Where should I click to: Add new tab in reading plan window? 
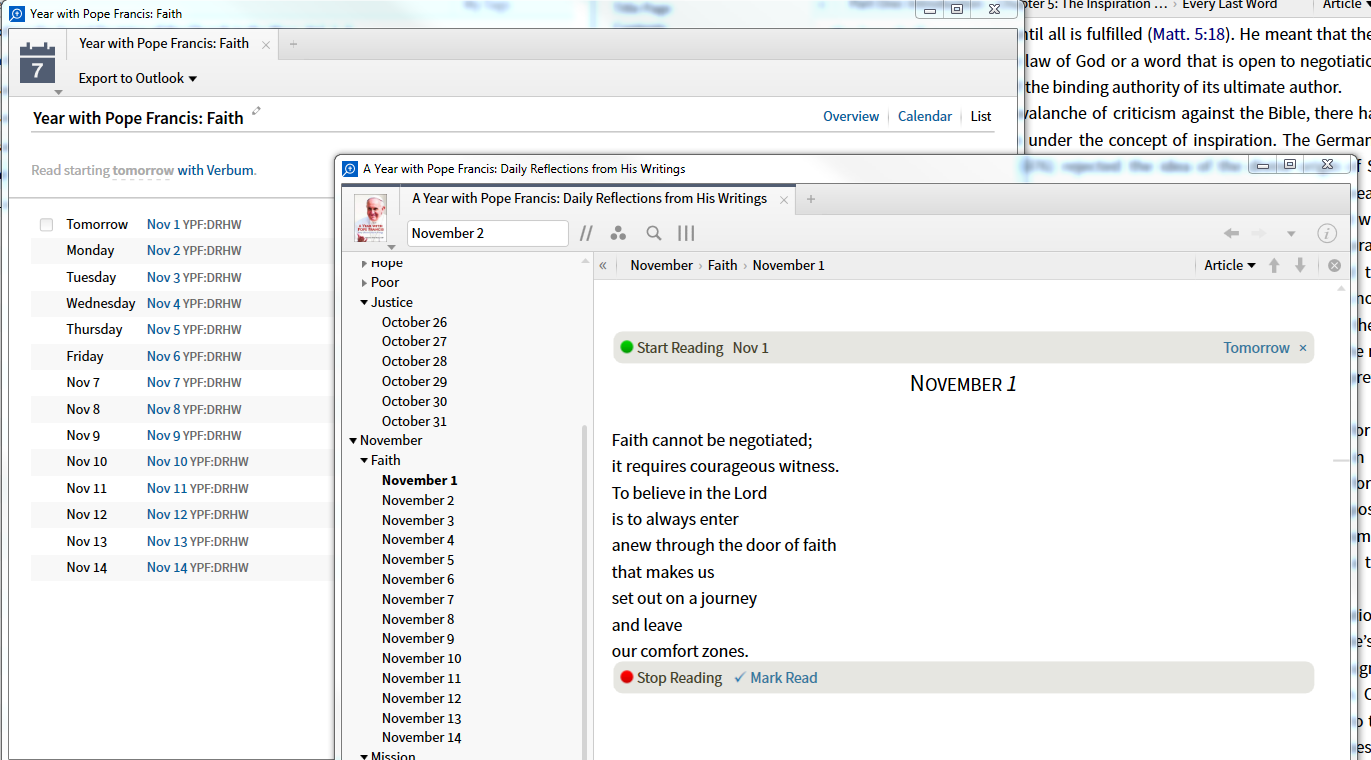tap(293, 44)
